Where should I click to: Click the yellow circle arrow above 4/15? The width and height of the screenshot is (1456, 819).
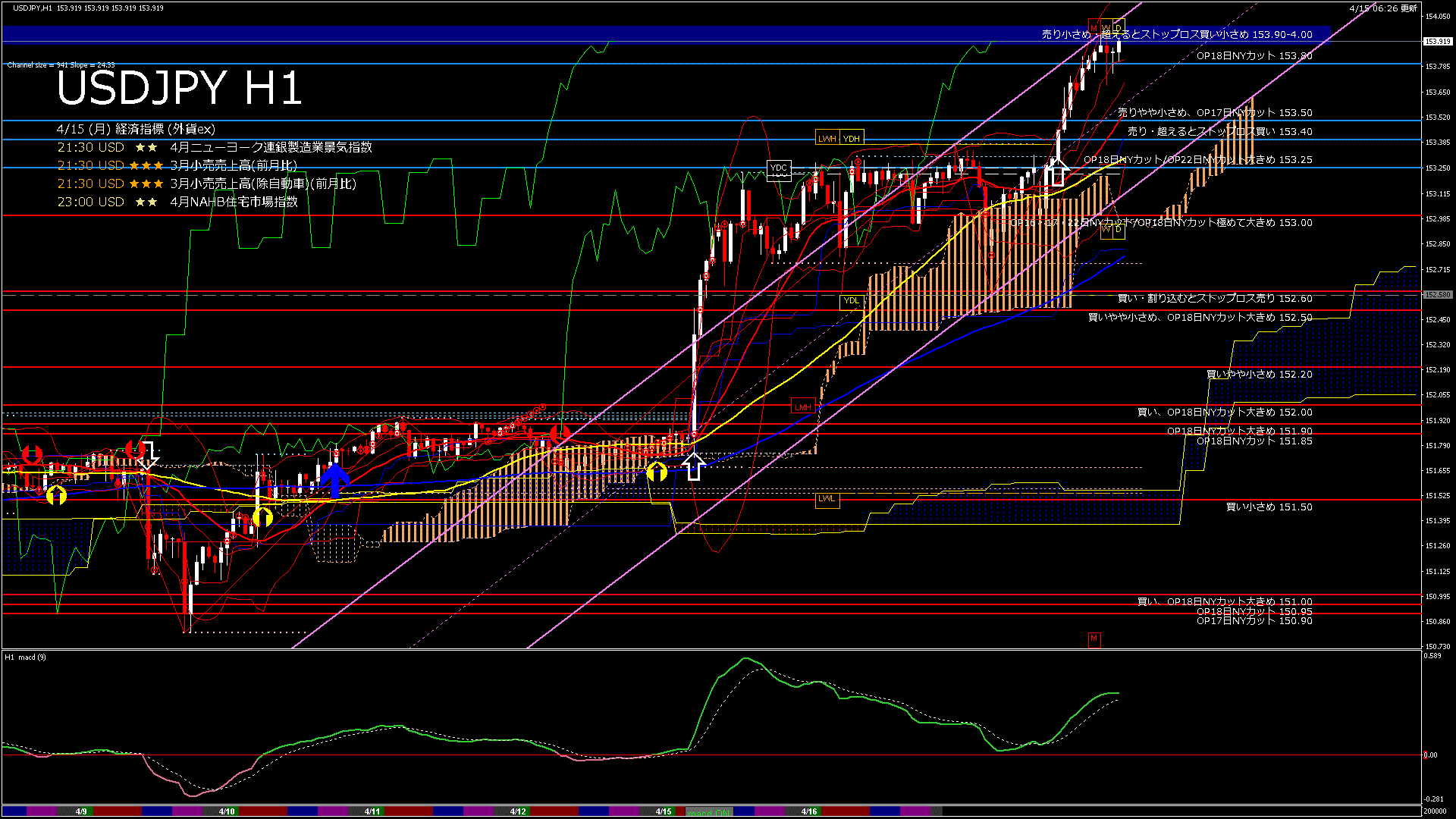click(x=657, y=472)
